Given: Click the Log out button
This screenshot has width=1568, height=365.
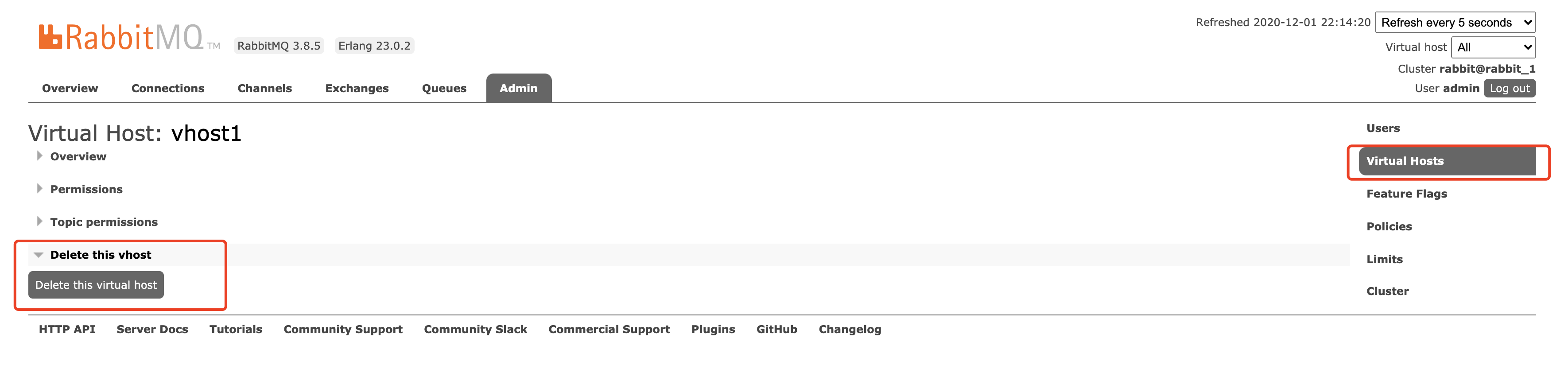Looking at the screenshot, I should coord(1510,88).
